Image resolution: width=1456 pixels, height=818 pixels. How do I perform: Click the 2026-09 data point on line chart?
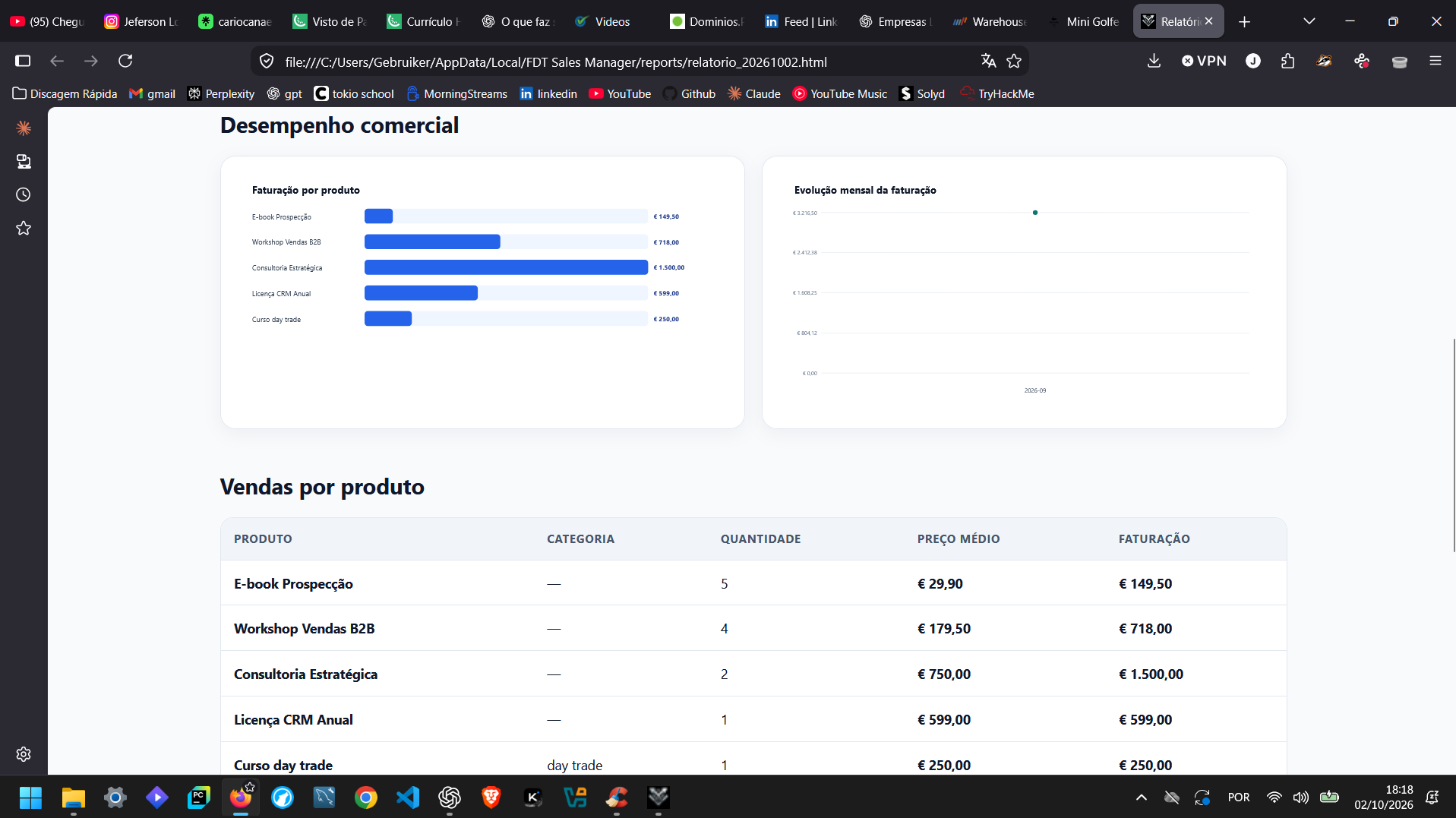[x=1034, y=213]
